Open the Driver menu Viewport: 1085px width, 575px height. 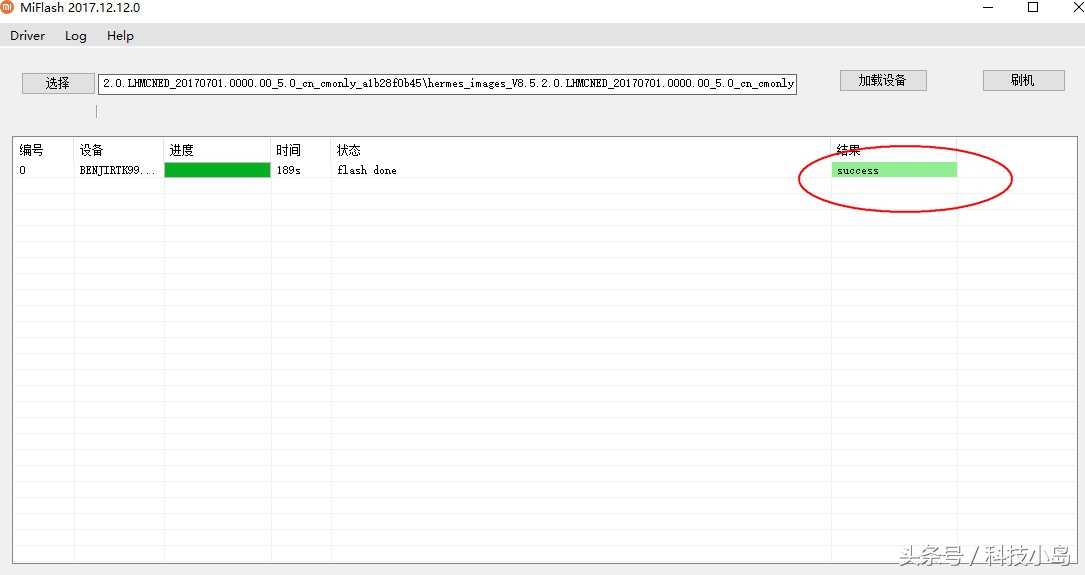28,36
